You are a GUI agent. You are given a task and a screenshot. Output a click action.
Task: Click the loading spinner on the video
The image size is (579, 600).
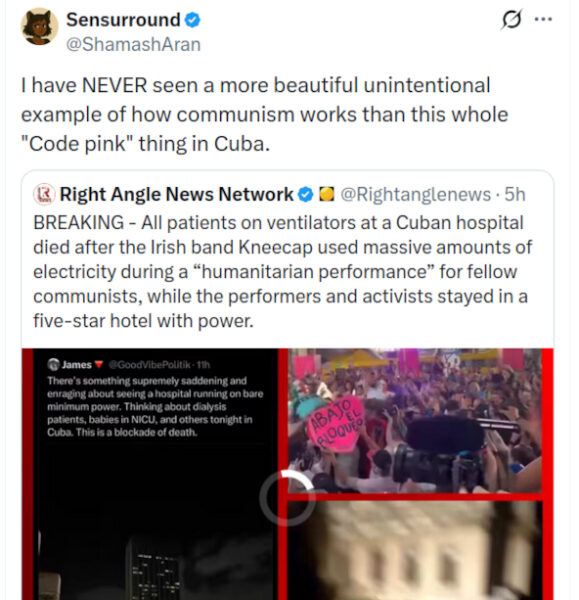coord(287,498)
